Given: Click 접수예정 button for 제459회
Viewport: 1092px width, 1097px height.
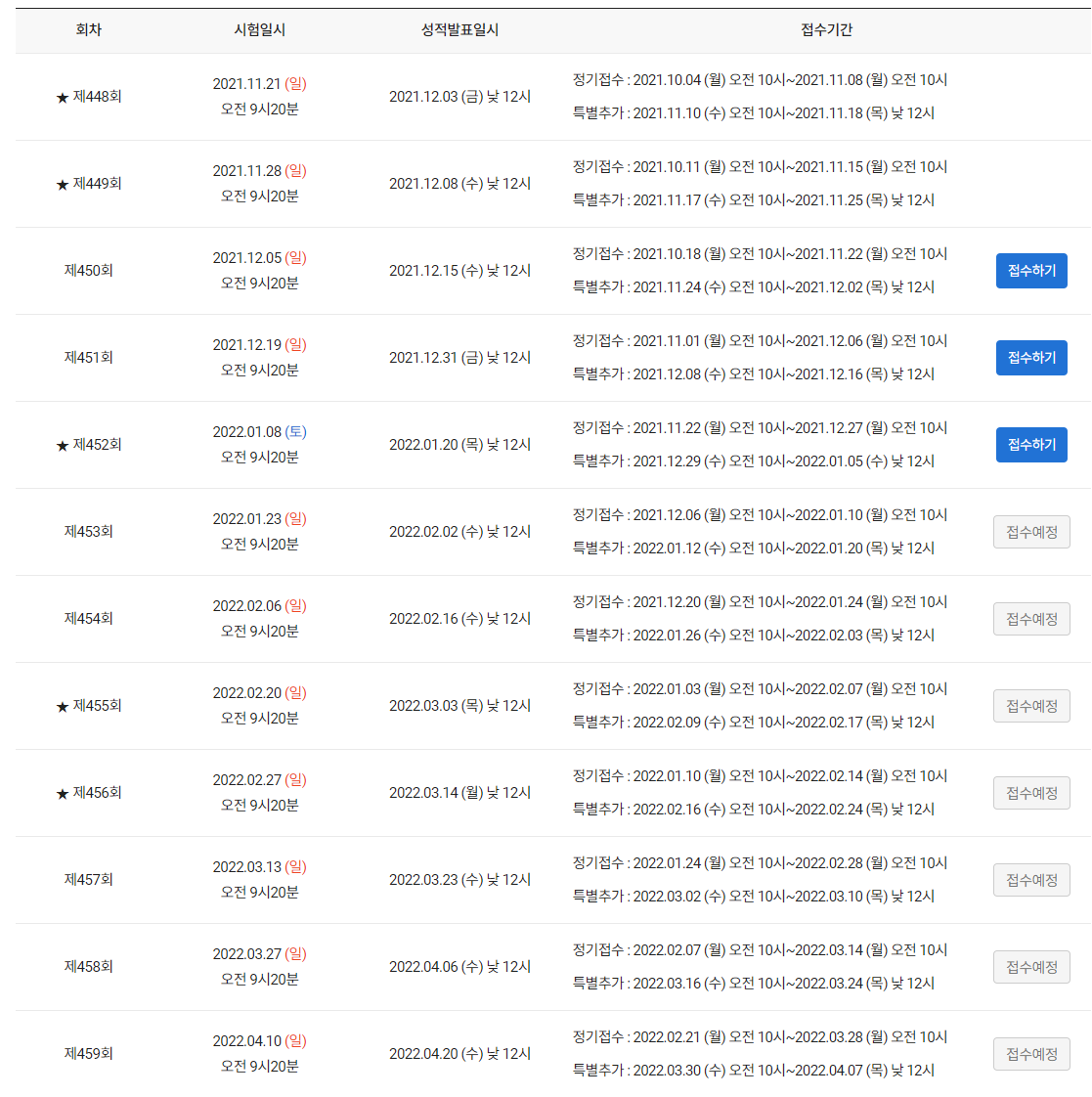Looking at the screenshot, I should (x=1031, y=1054).
